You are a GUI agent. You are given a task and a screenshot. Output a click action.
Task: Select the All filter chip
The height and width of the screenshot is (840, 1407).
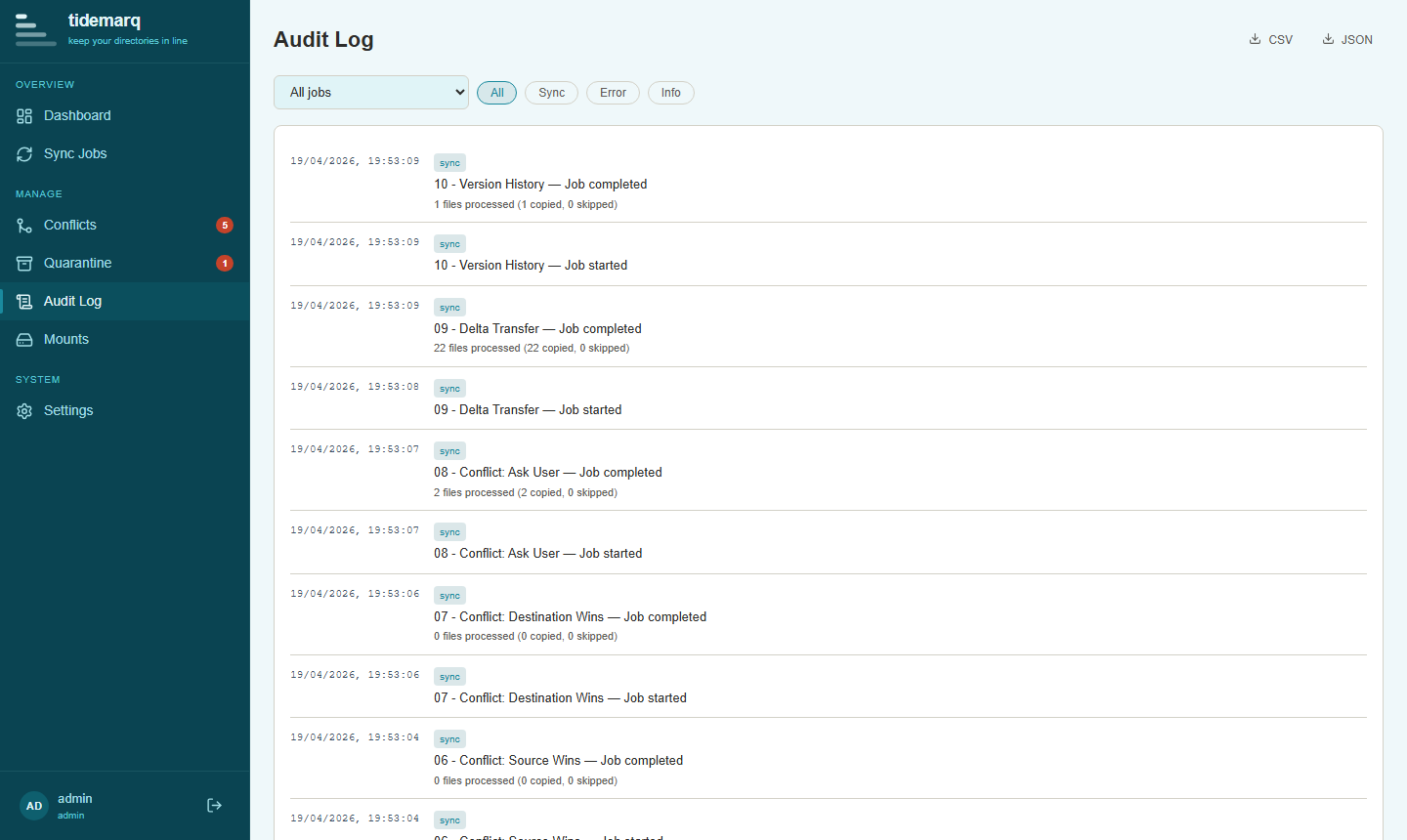click(x=496, y=93)
